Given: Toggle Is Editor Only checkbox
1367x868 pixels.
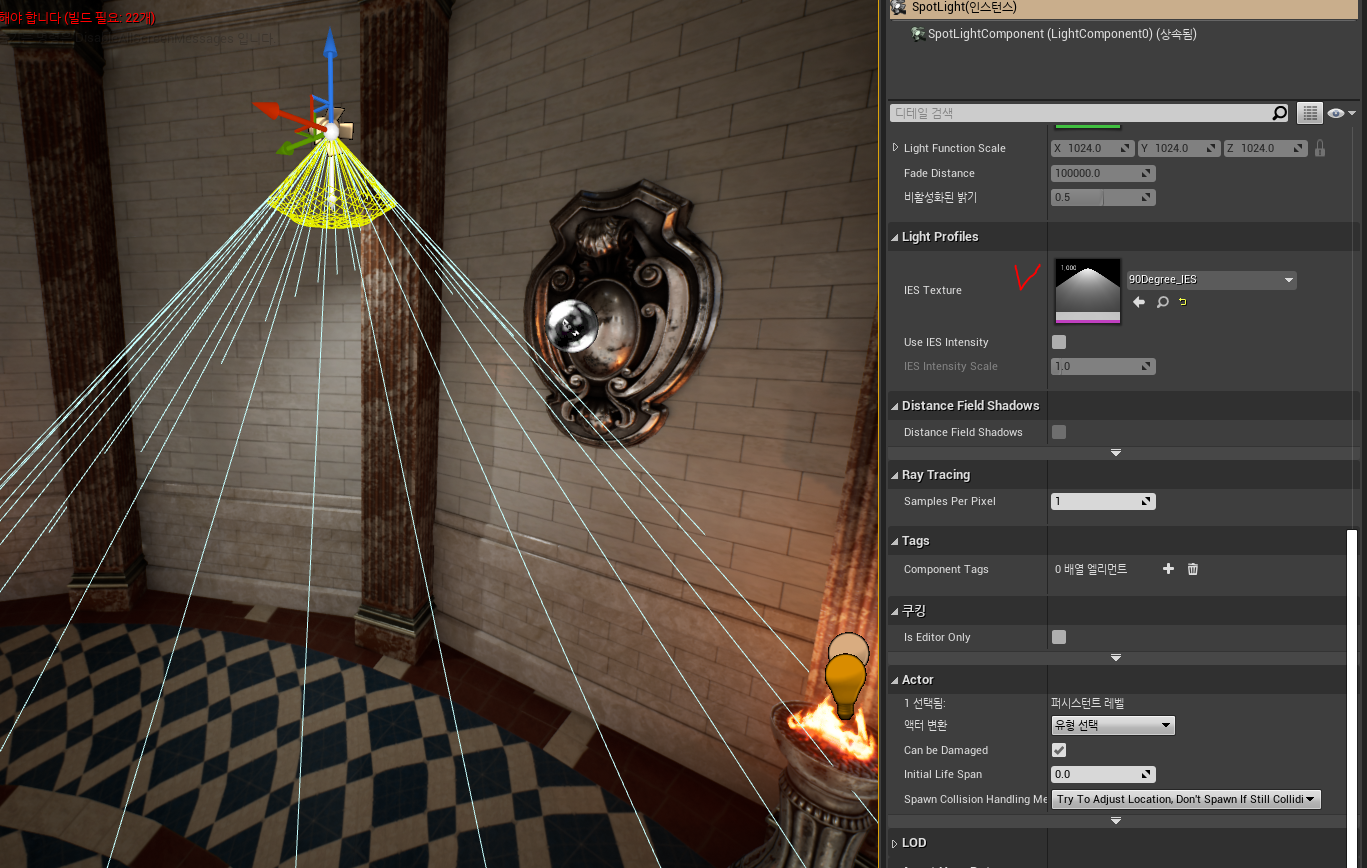Looking at the screenshot, I should click(1059, 637).
